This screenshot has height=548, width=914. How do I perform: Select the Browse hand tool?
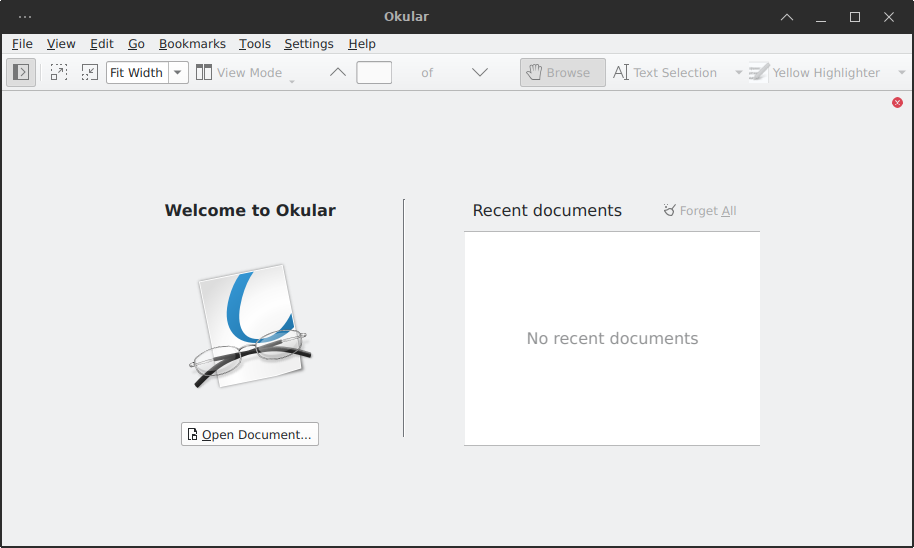pos(562,72)
